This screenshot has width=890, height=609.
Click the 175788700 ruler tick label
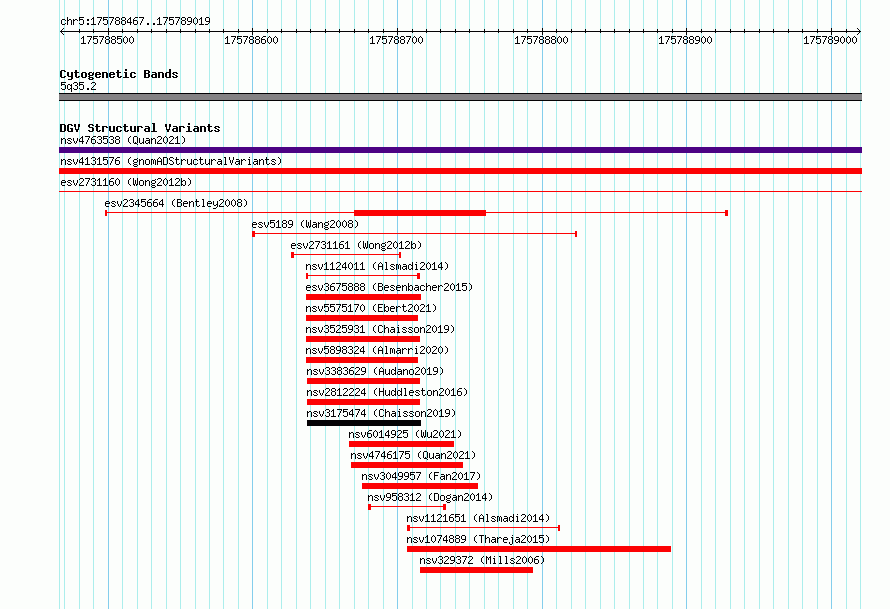396,40
